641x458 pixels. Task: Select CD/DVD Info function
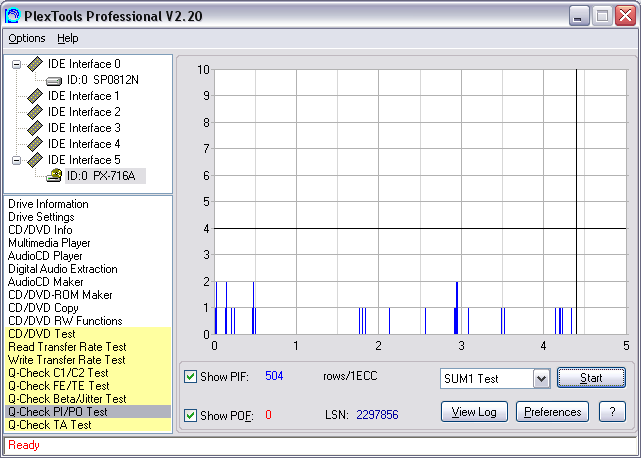click(x=40, y=230)
